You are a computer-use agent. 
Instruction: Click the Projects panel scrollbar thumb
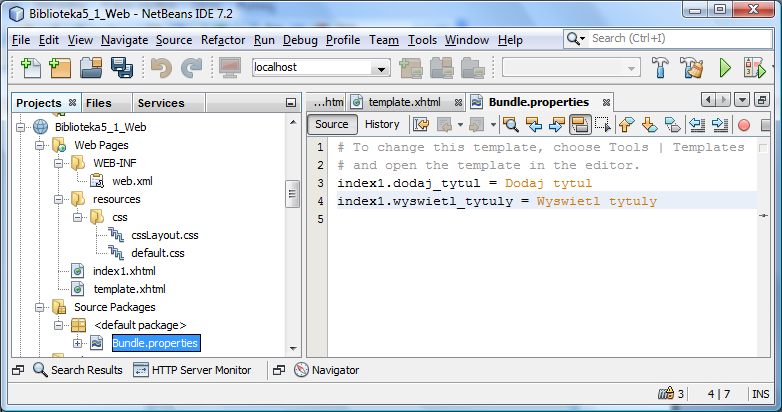[292, 194]
